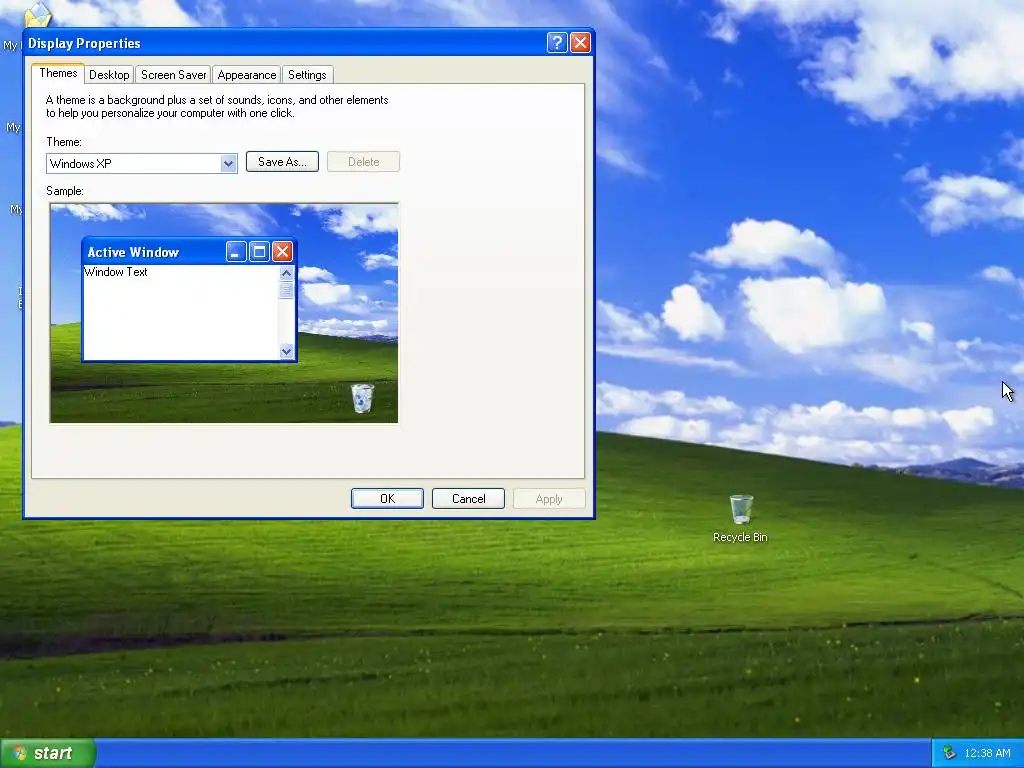This screenshot has height=768, width=1024.
Task: Click the taskbar clock showing 12:38 AM
Action: pyautogui.click(x=987, y=753)
